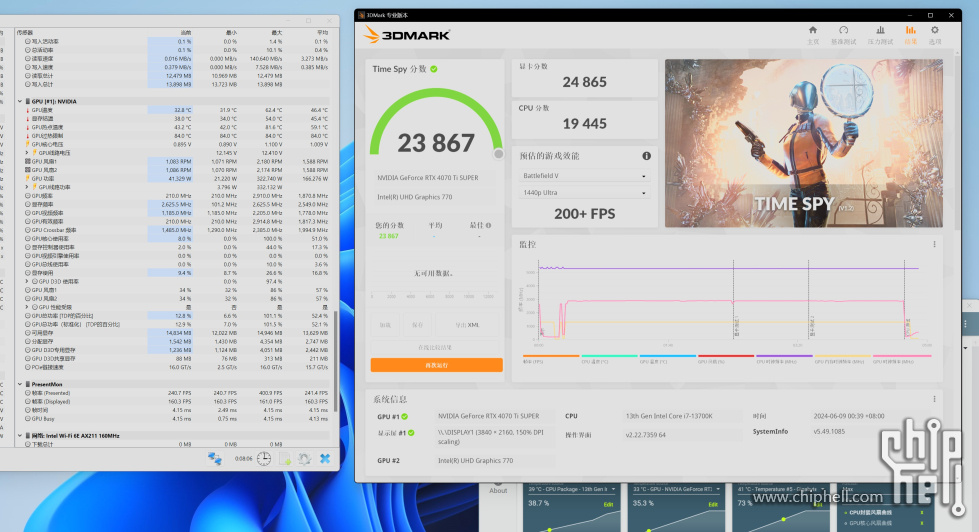Click the orange frame rate legend line
Image resolution: width=979 pixels, height=532 pixels.
[551, 356]
